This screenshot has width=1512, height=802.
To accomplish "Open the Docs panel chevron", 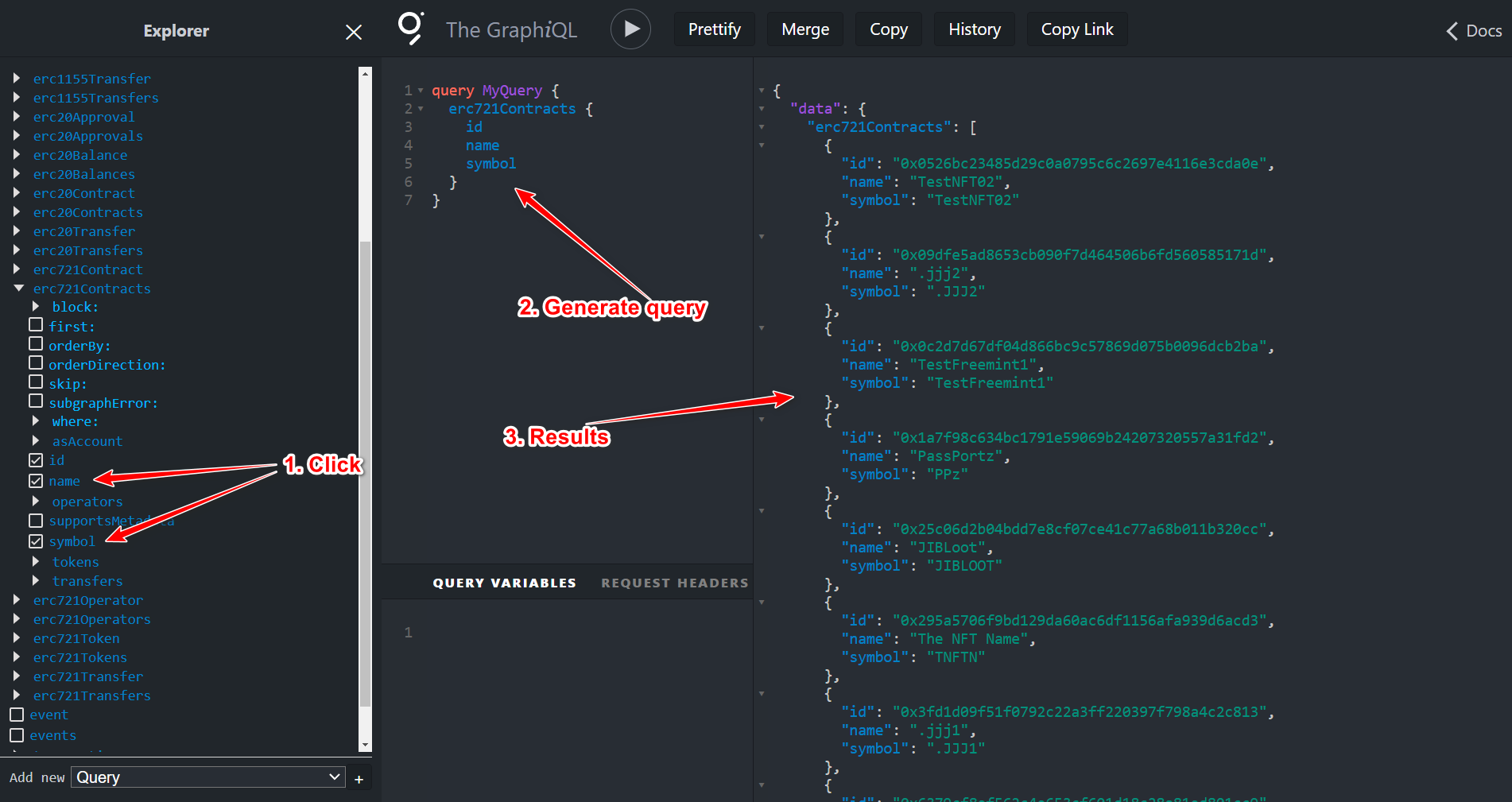I will click(x=1452, y=31).
